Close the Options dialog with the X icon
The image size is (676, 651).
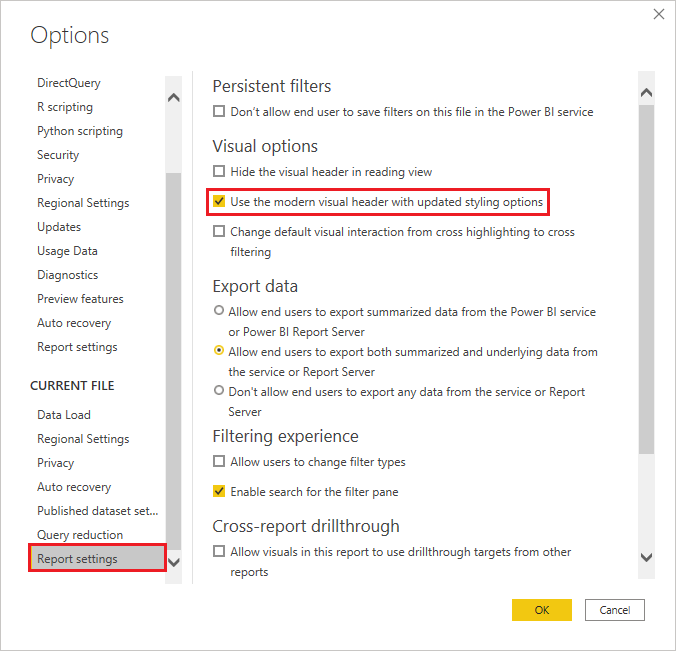(x=658, y=14)
